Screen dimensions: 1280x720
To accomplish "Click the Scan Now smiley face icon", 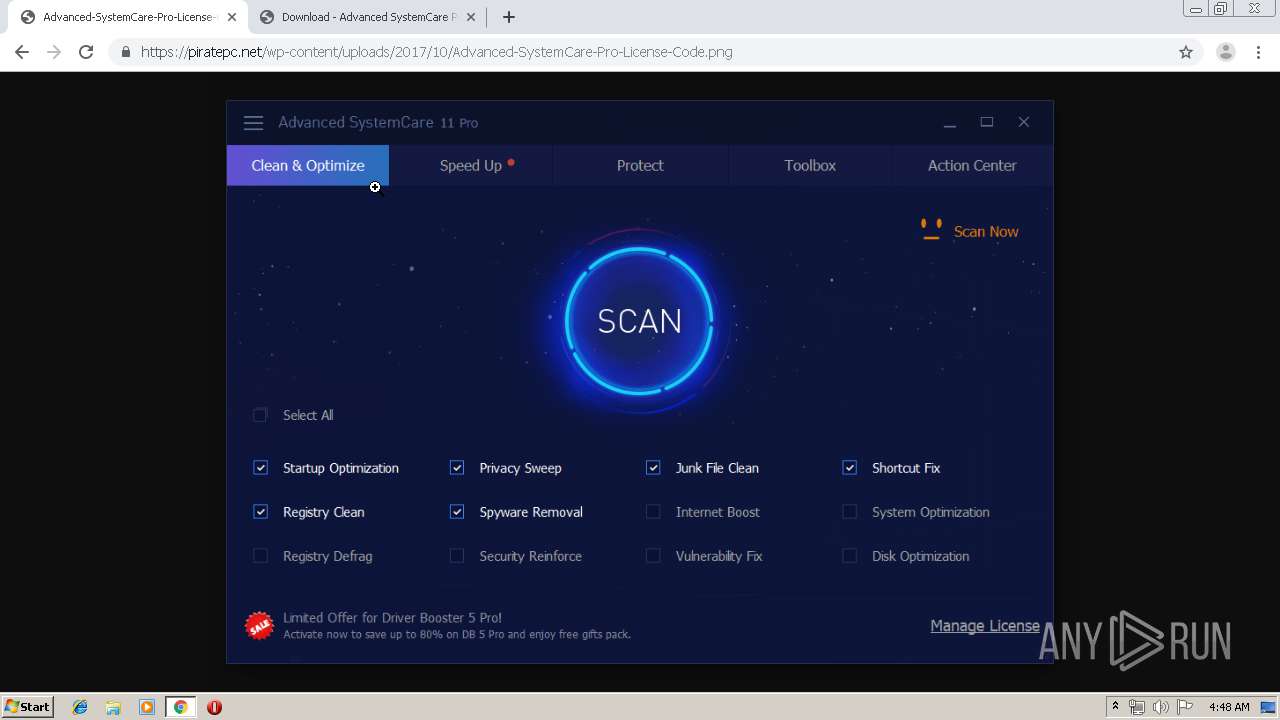I will [931, 230].
